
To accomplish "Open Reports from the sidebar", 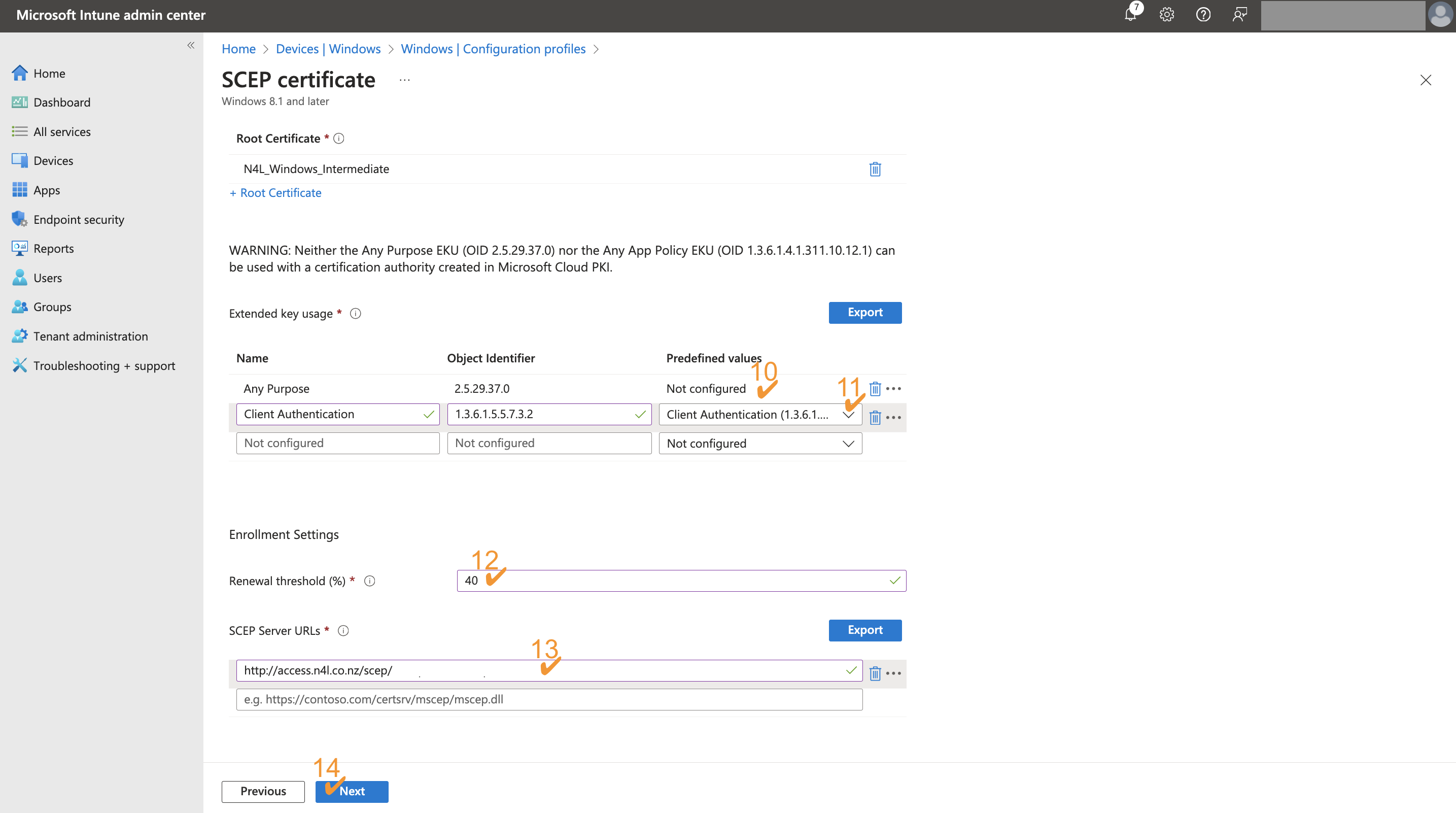I will [54, 248].
